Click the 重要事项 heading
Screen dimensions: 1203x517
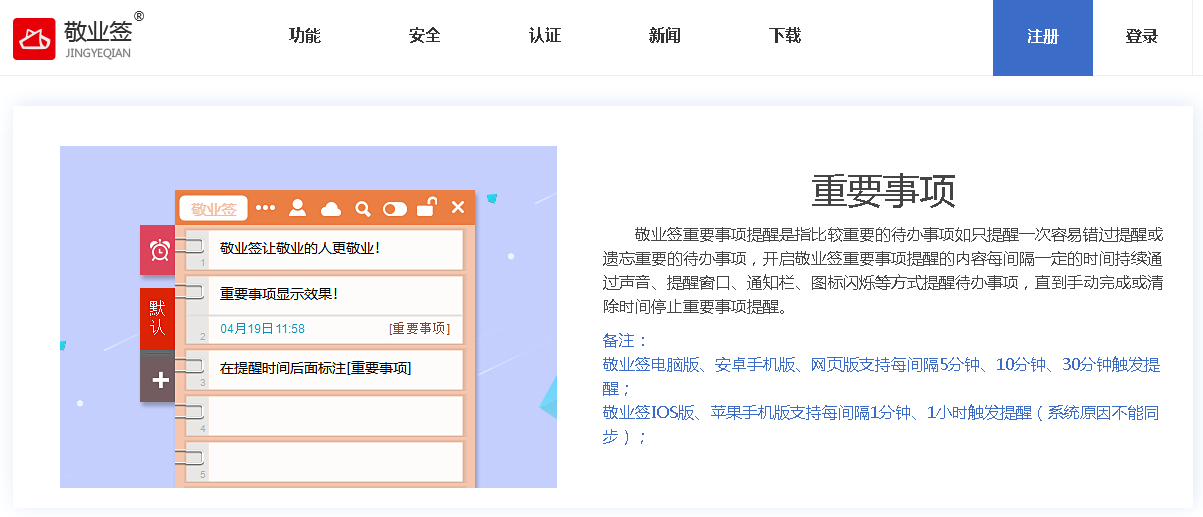coord(884,190)
